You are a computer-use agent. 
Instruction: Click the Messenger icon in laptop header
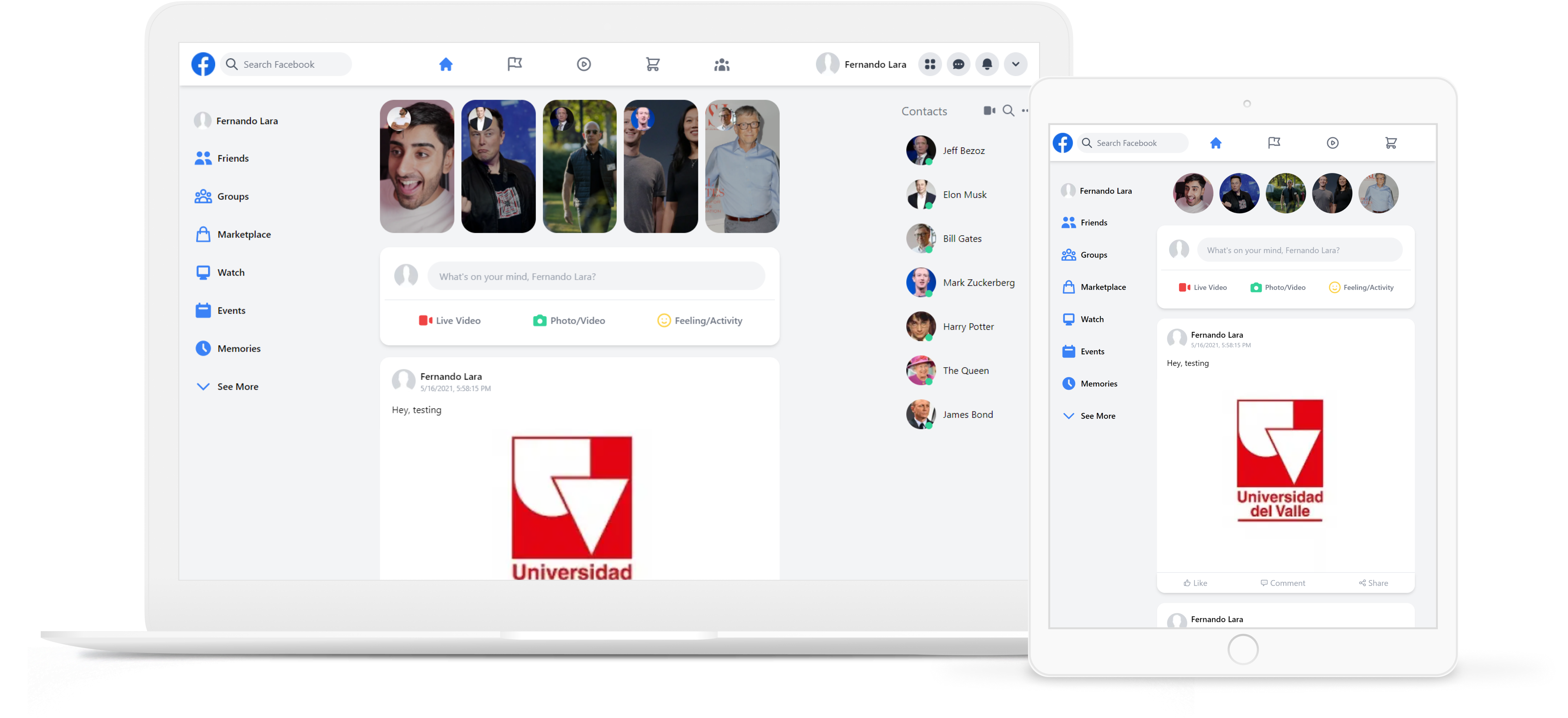tap(958, 64)
